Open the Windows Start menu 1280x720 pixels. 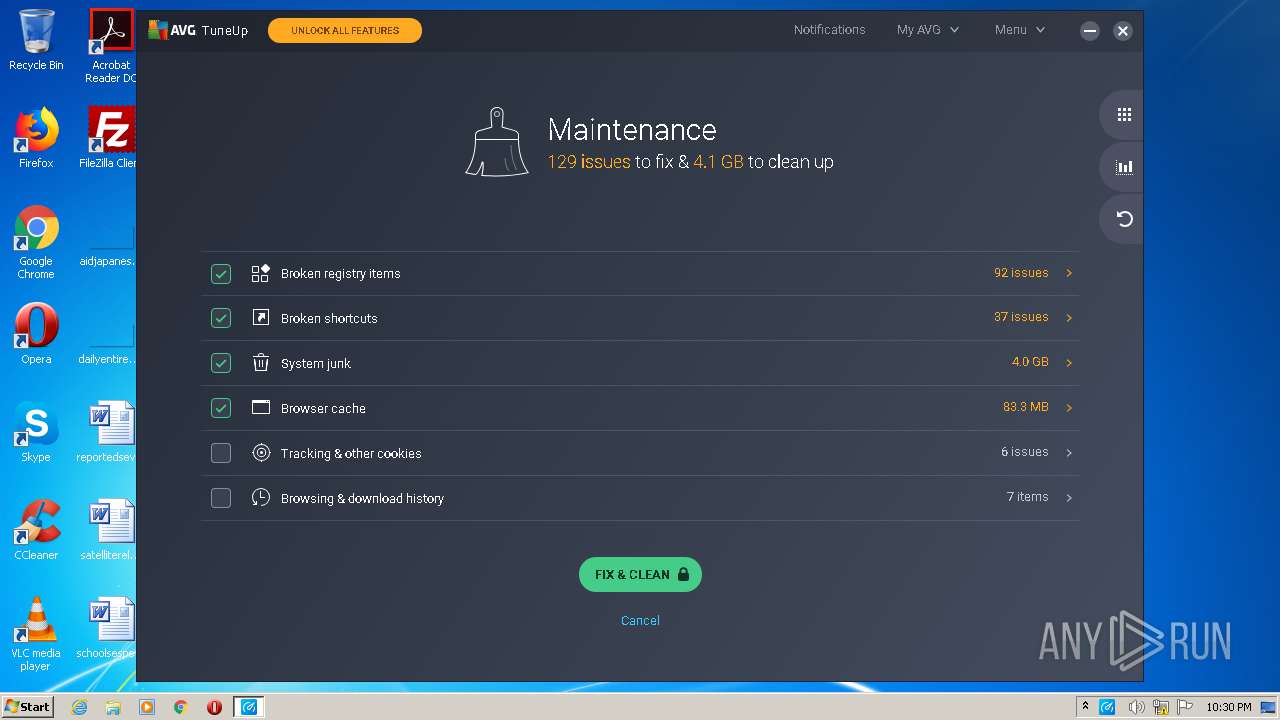28,707
